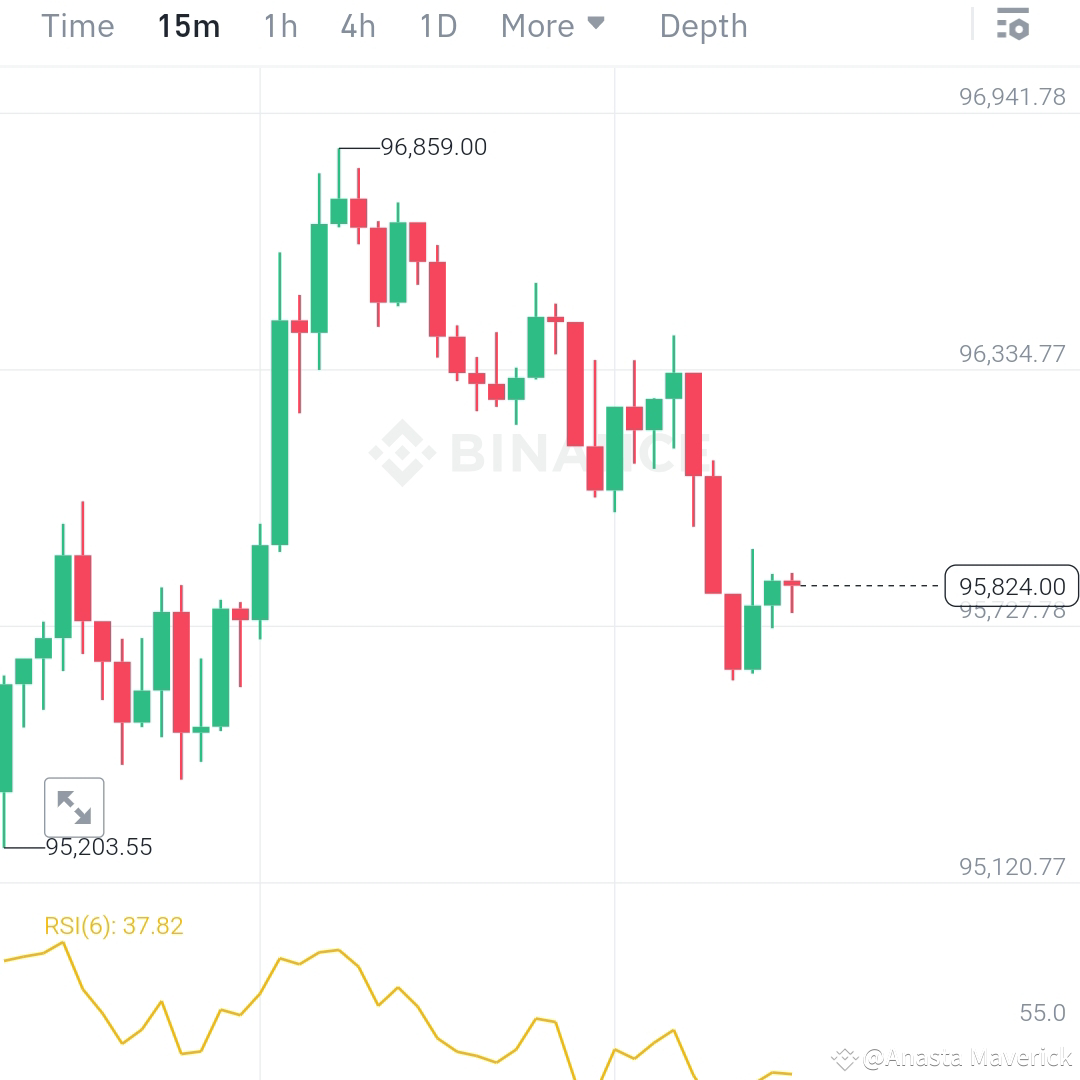The image size is (1080, 1080).
Task: Open the More timeframes dropdown
Action: 537,26
